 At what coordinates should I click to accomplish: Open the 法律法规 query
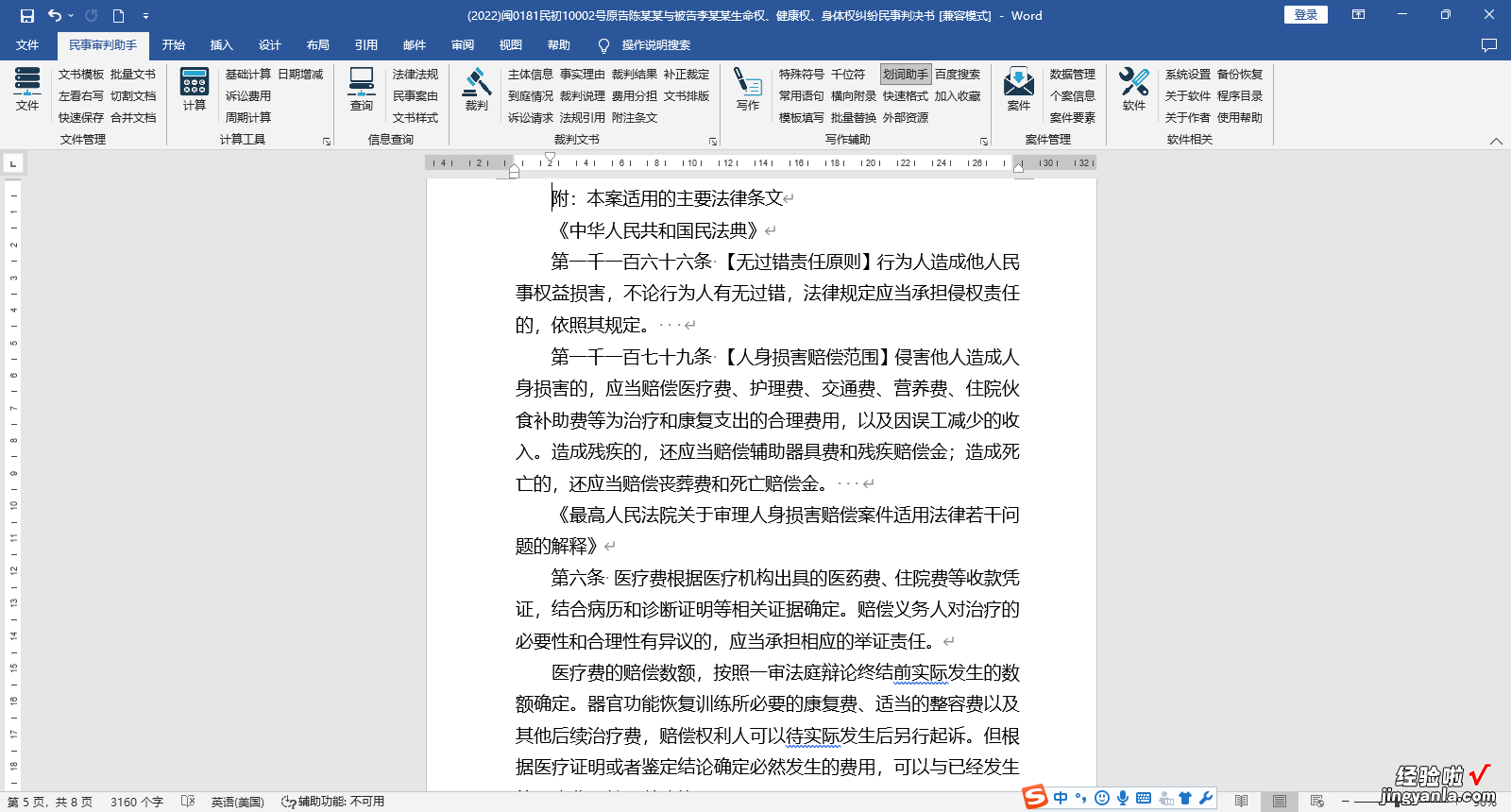(x=416, y=74)
